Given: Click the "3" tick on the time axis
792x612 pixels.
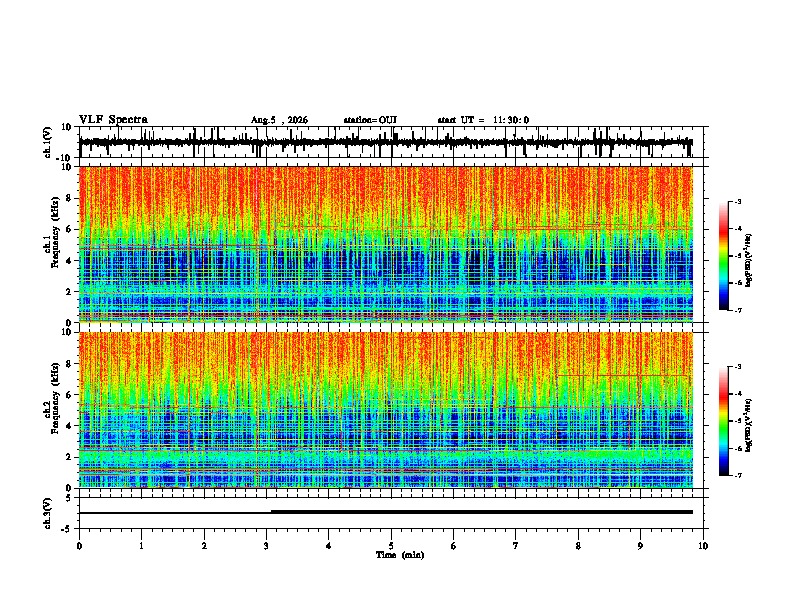Looking at the screenshot, I should (x=266, y=546).
